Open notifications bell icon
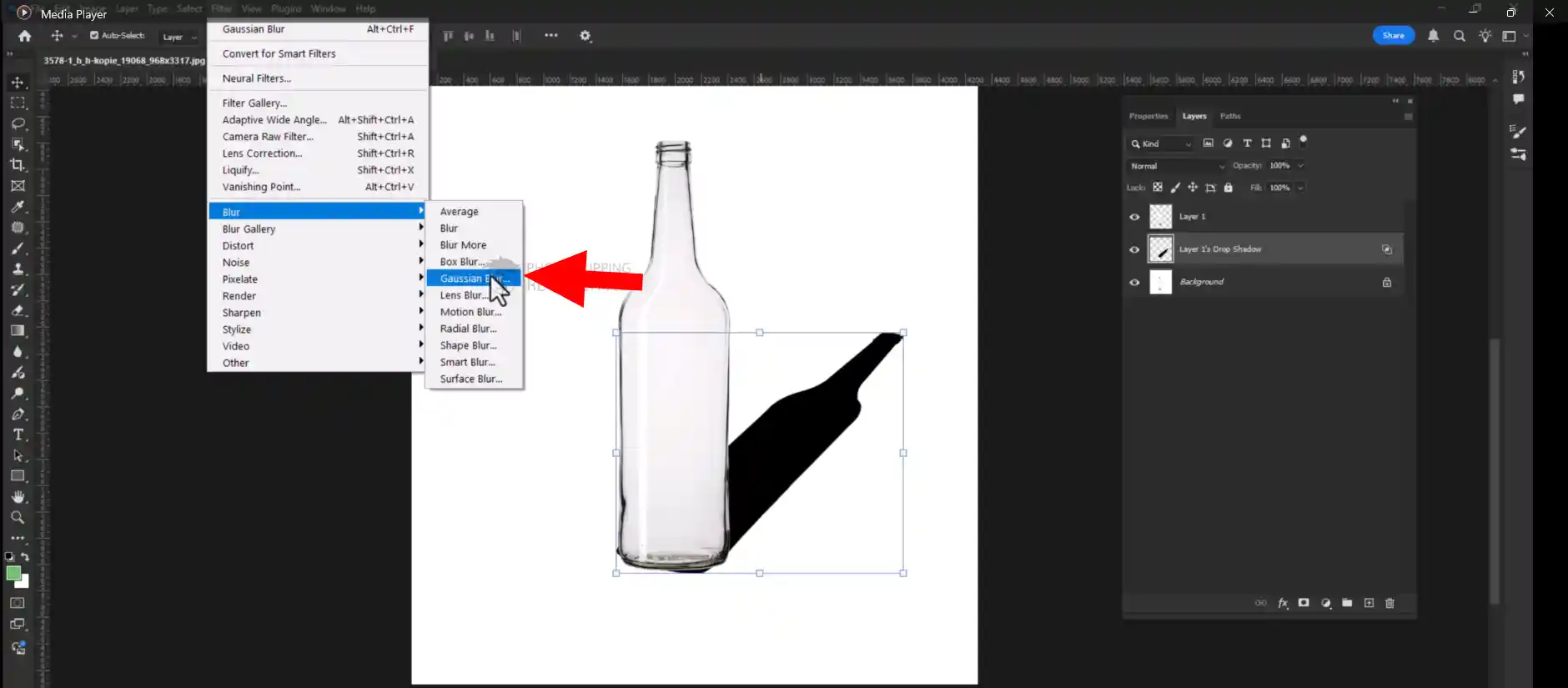 pos(1434,36)
